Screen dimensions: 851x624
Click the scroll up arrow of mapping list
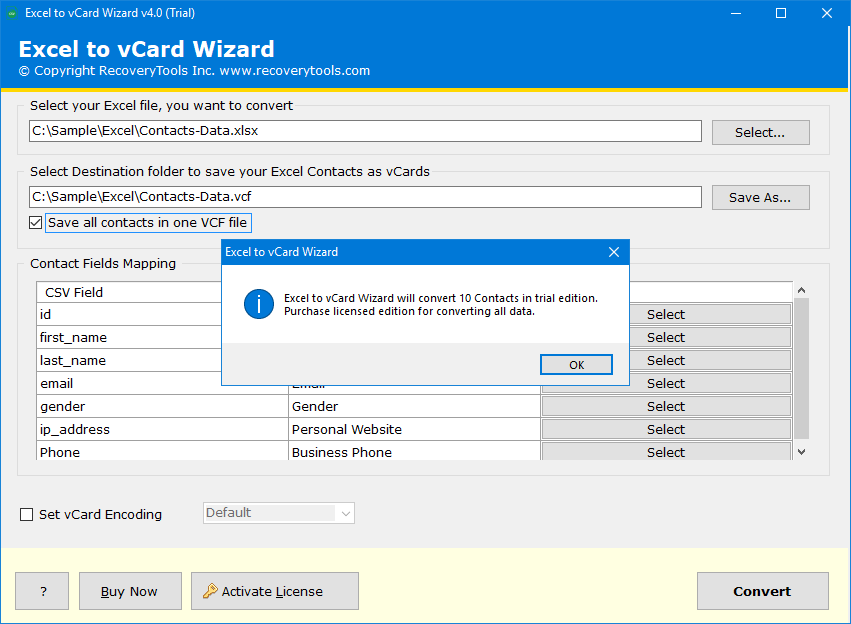coord(802,290)
